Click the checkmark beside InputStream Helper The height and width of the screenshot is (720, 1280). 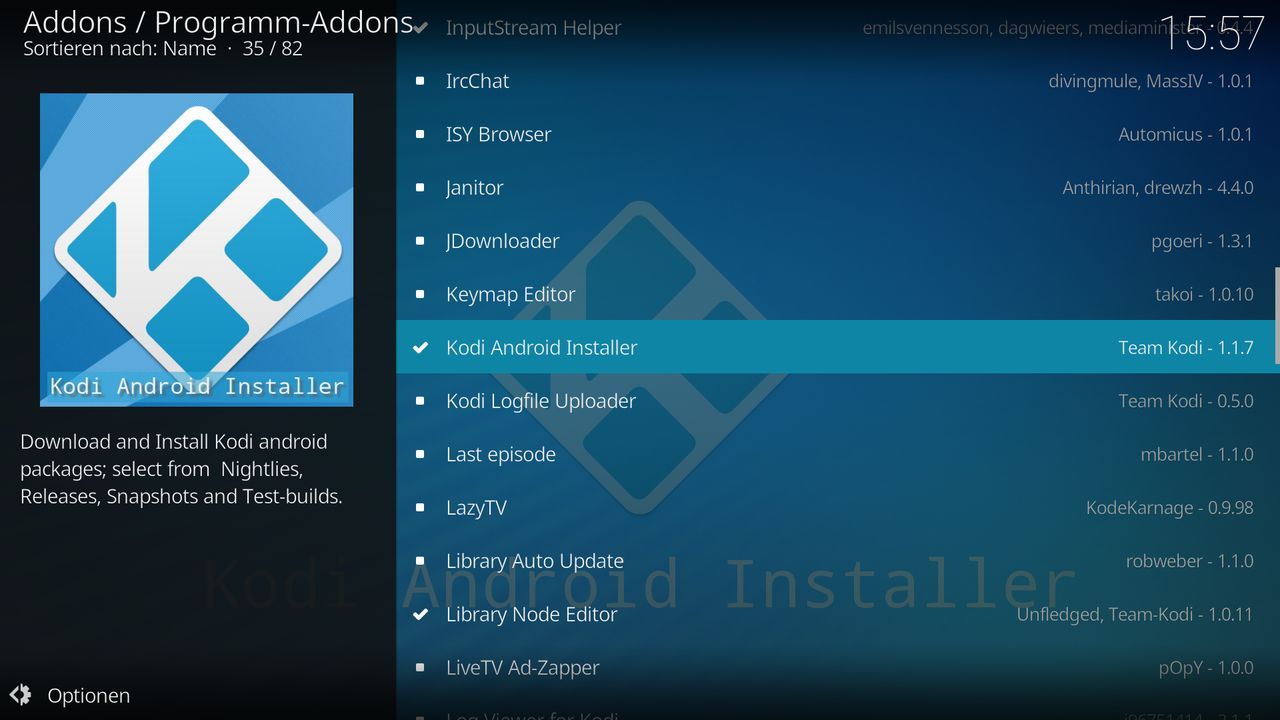[x=421, y=28]
